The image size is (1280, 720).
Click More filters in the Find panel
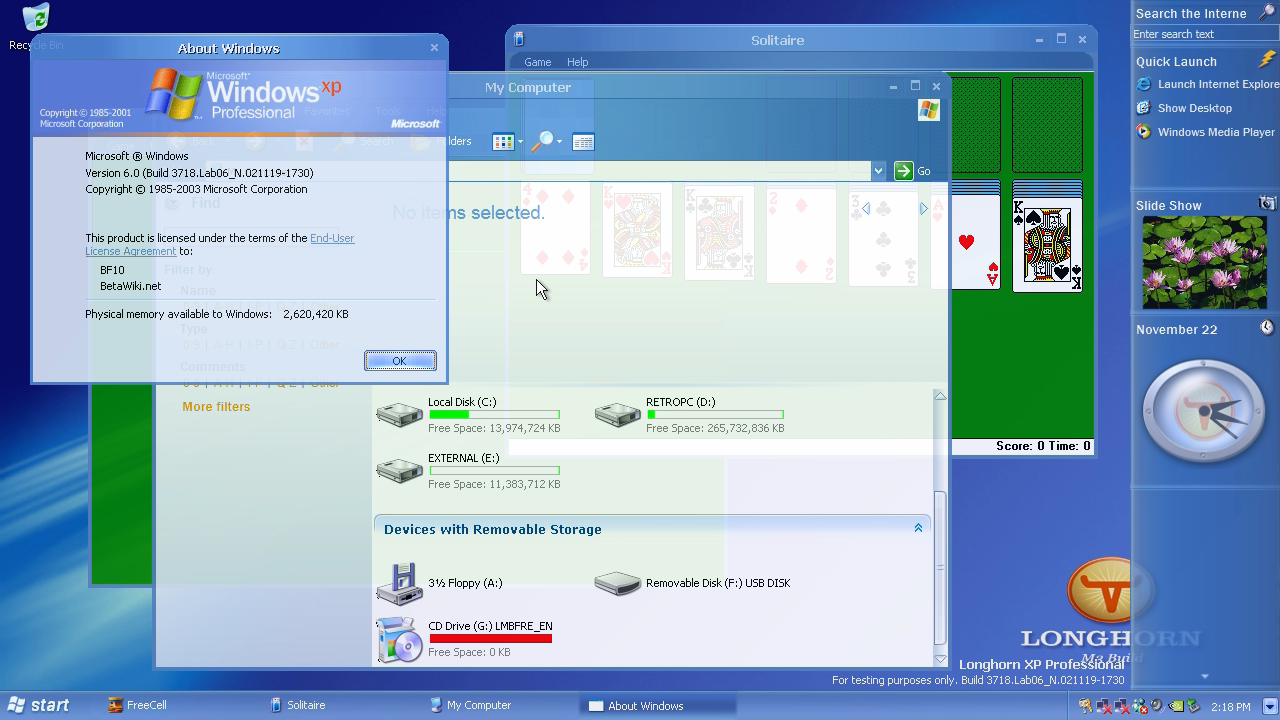[216, 407]
